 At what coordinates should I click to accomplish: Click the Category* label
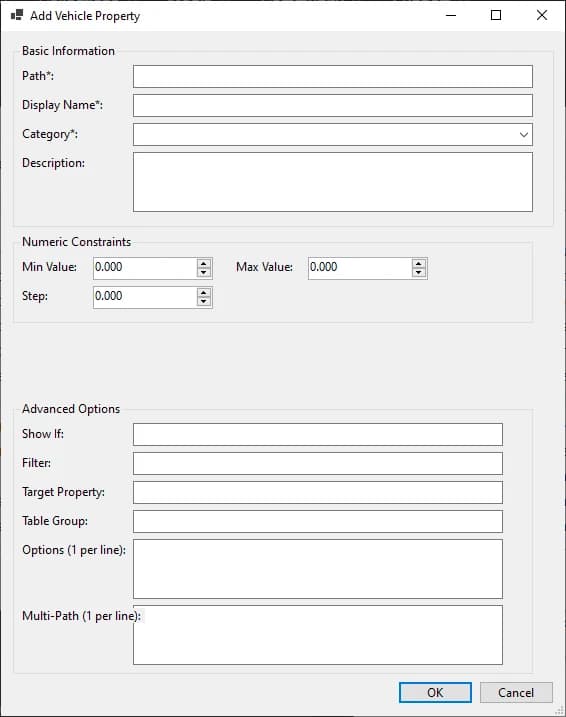point(50,134)
